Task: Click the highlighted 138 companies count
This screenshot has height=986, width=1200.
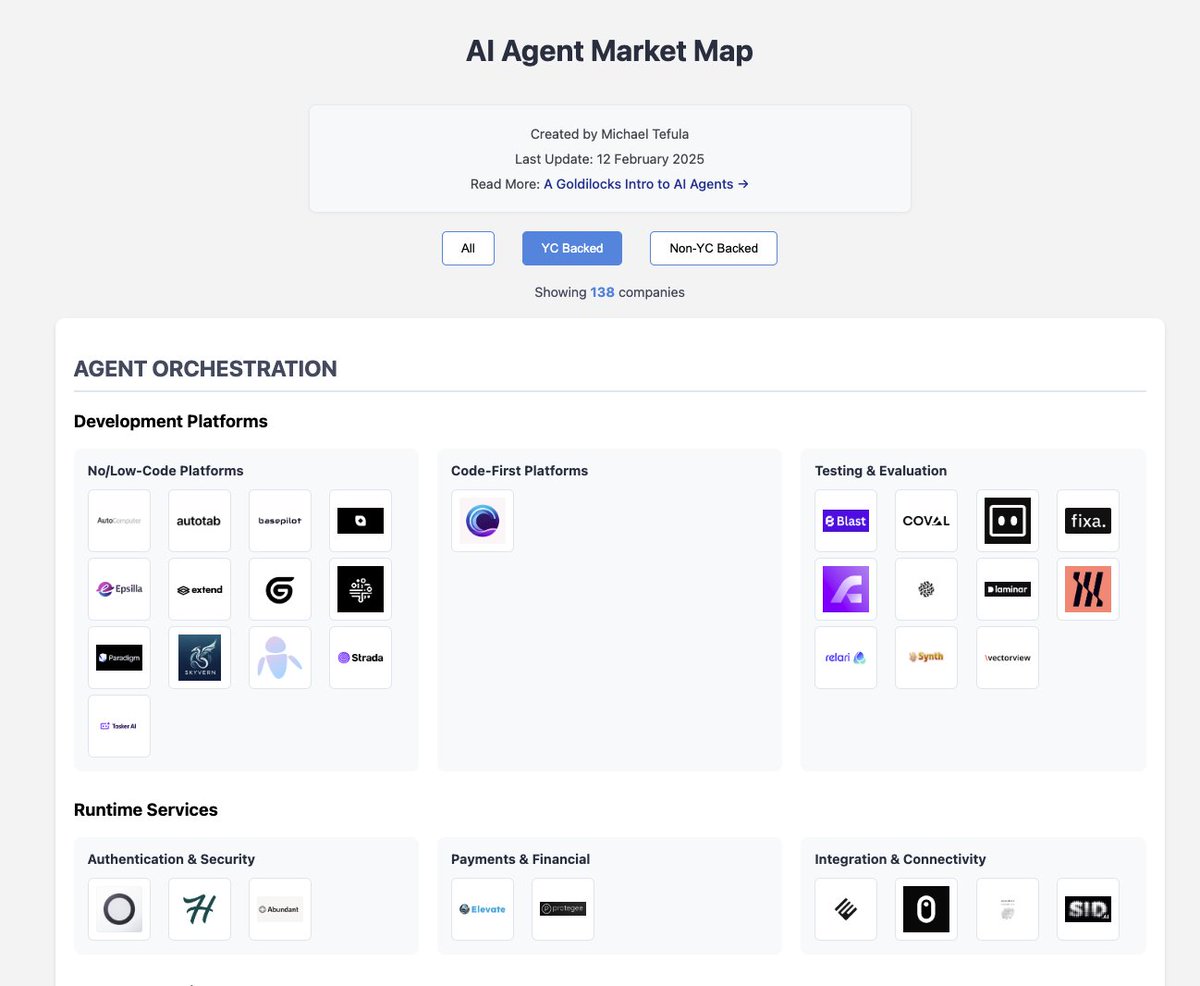Action: 602,292
